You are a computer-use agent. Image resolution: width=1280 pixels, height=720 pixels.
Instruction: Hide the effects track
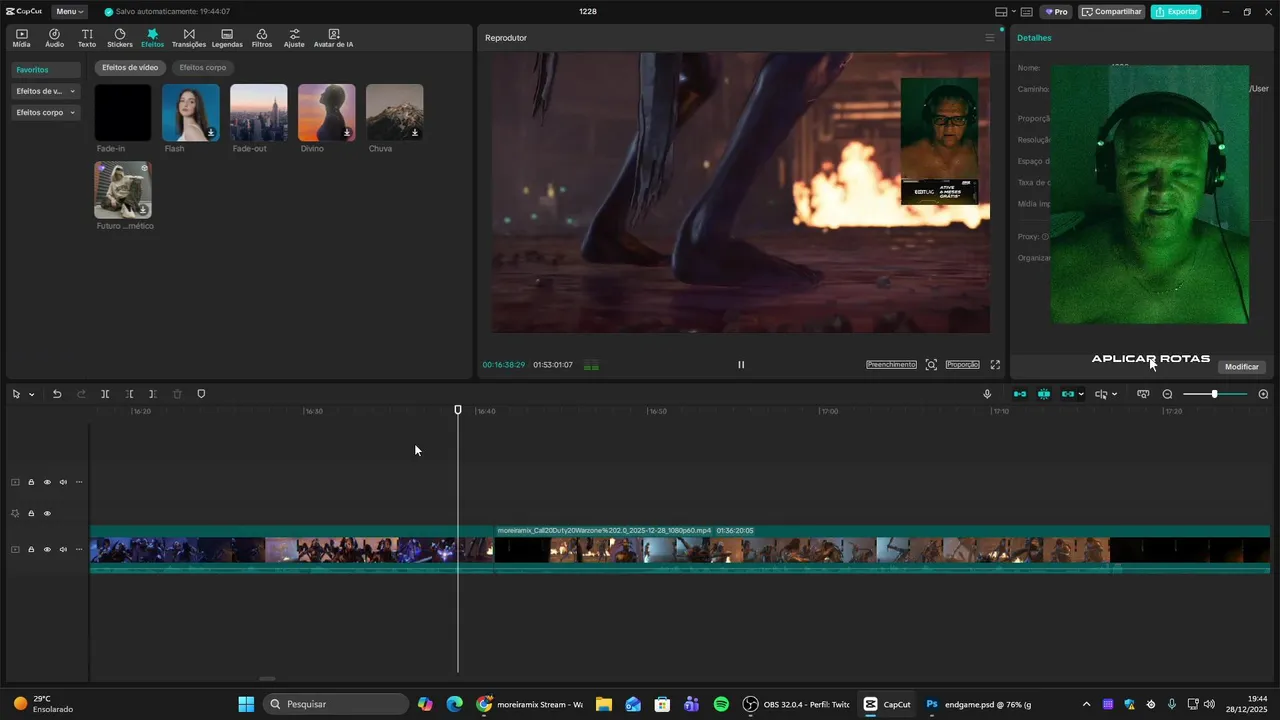click(x=47, y=513)
